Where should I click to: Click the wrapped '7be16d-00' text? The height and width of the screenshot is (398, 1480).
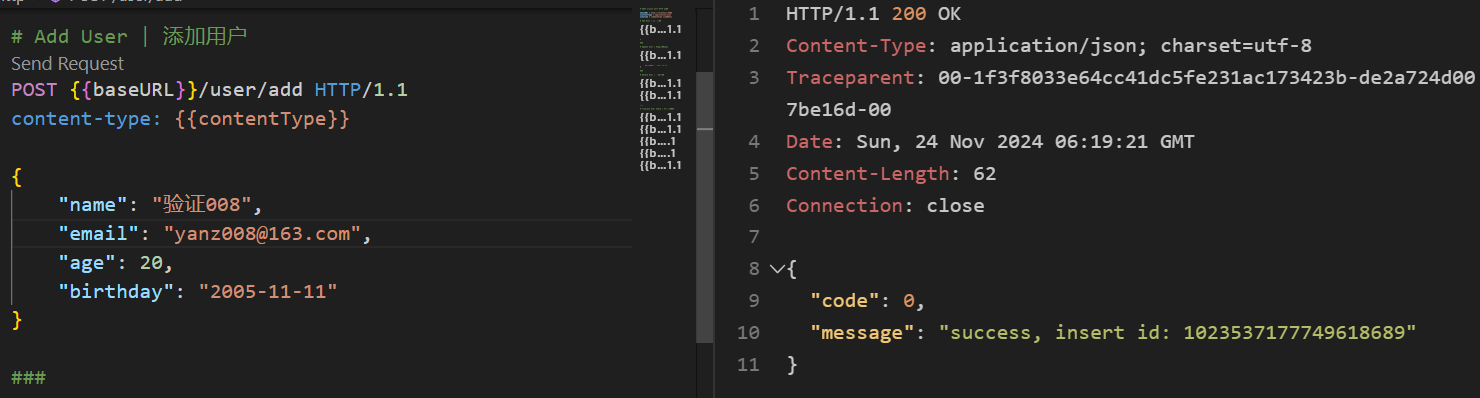[838, 110]
